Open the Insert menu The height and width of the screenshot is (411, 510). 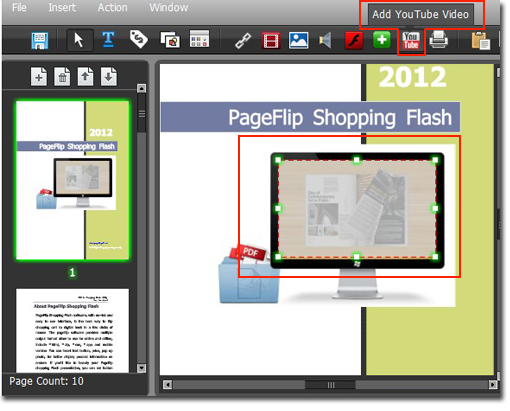coord(62,7)
